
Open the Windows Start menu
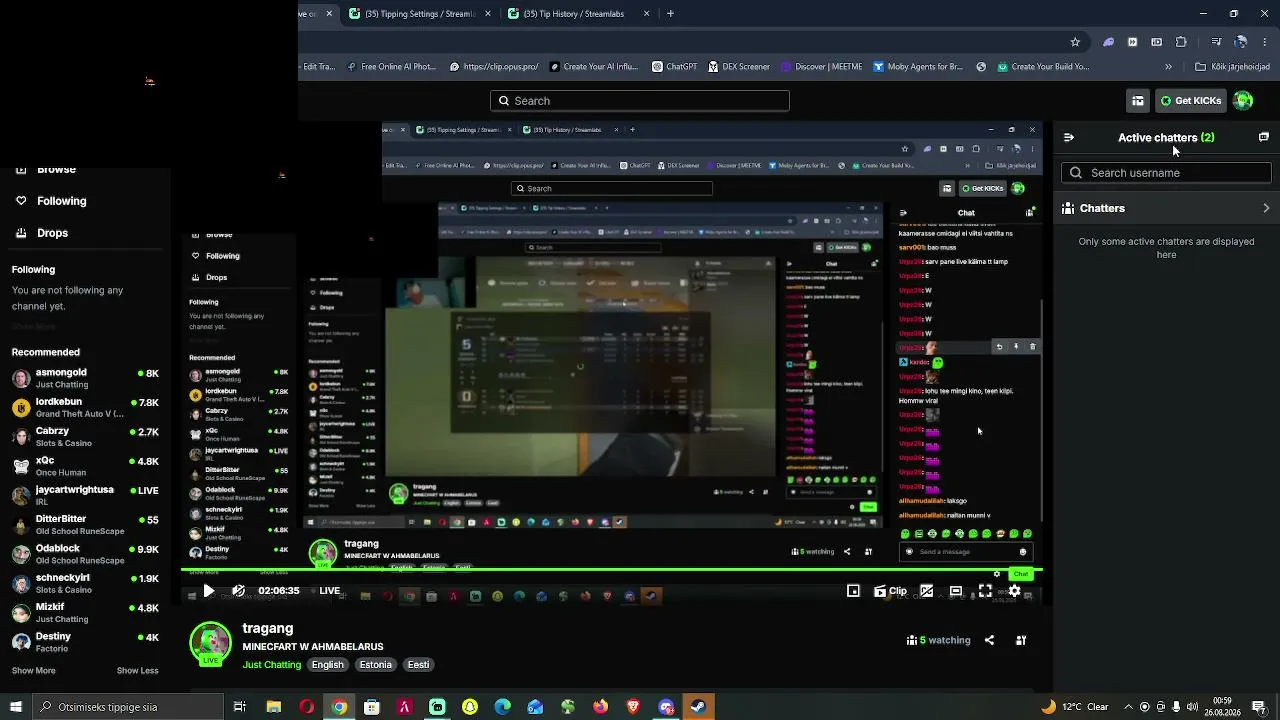15,707
